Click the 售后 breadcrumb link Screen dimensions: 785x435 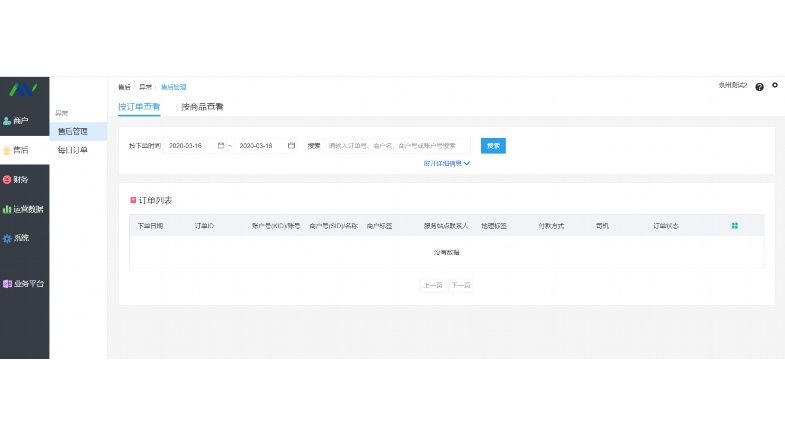pos(124,87)
